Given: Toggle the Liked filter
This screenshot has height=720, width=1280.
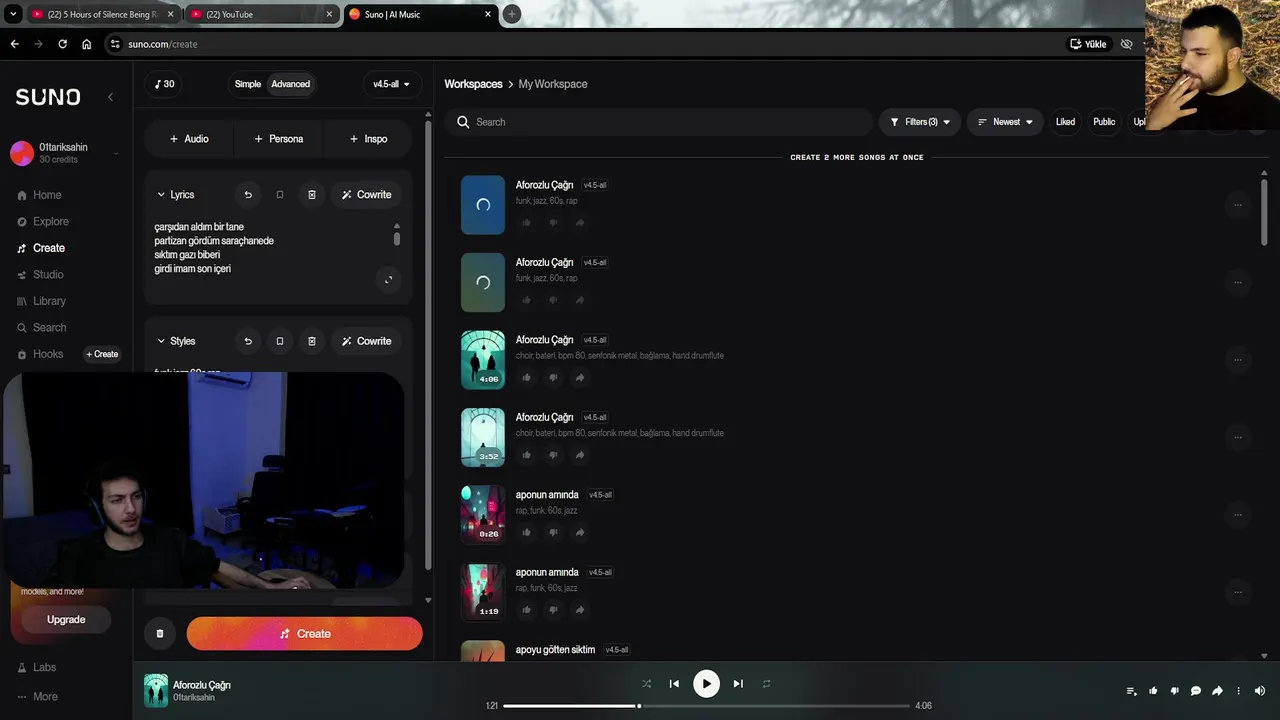Looking at the screenshot, I should coord(1065,122).
